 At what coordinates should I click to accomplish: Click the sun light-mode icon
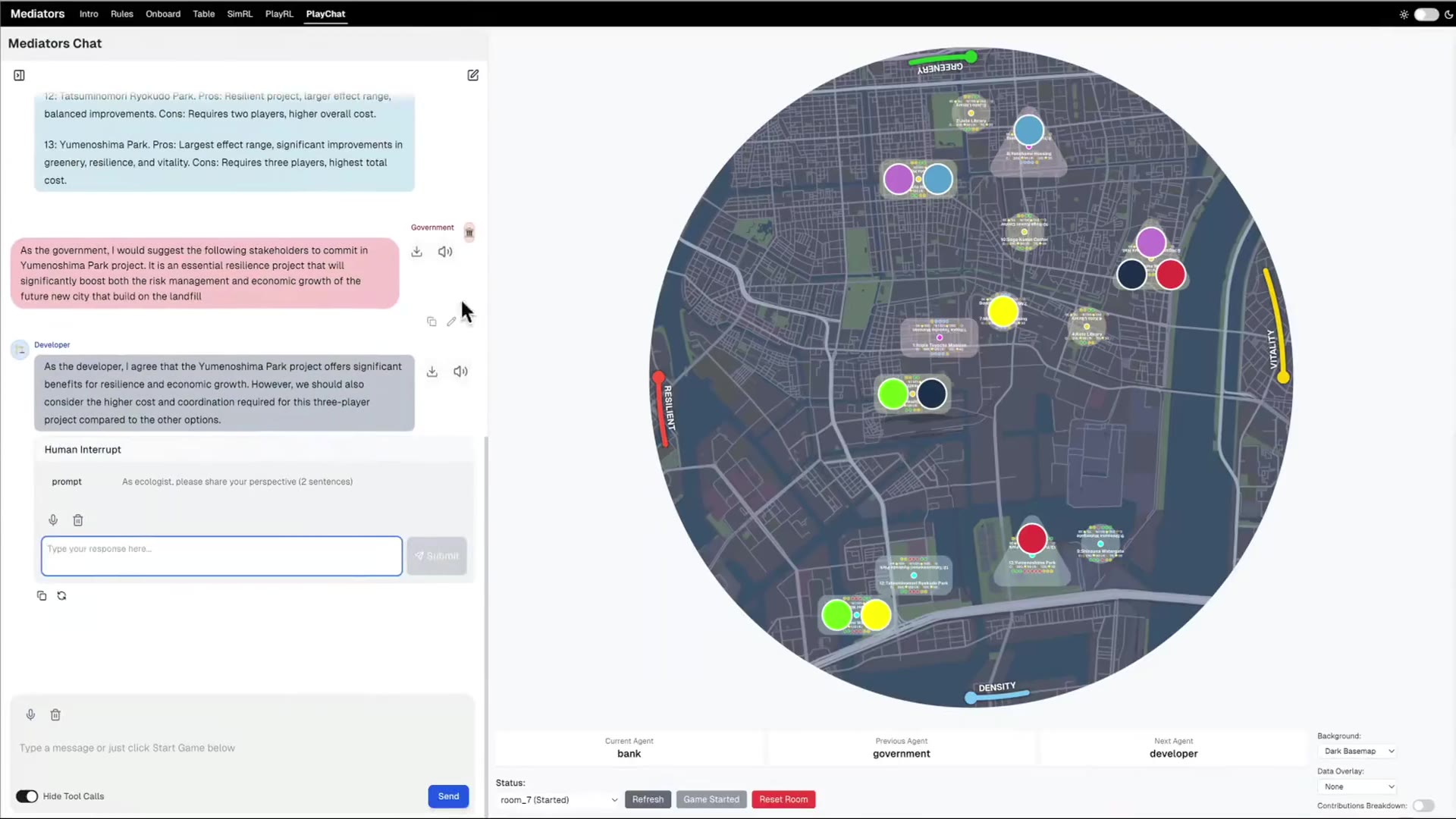[x=1404, y=14]
